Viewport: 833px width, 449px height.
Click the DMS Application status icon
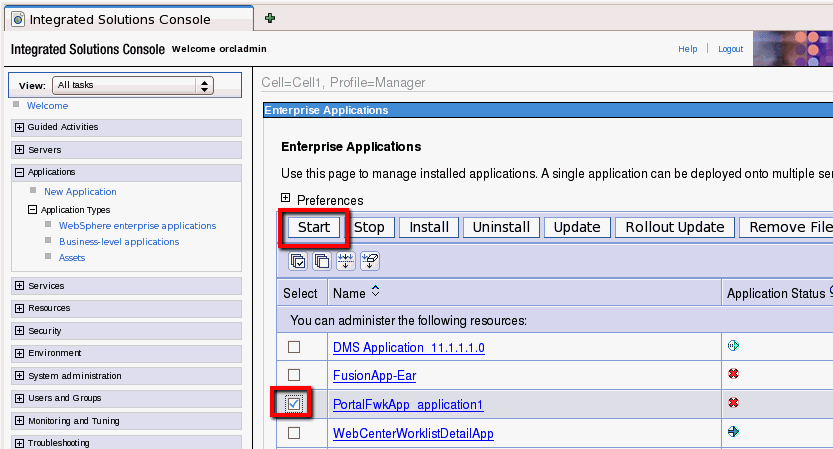click(733, 346)
